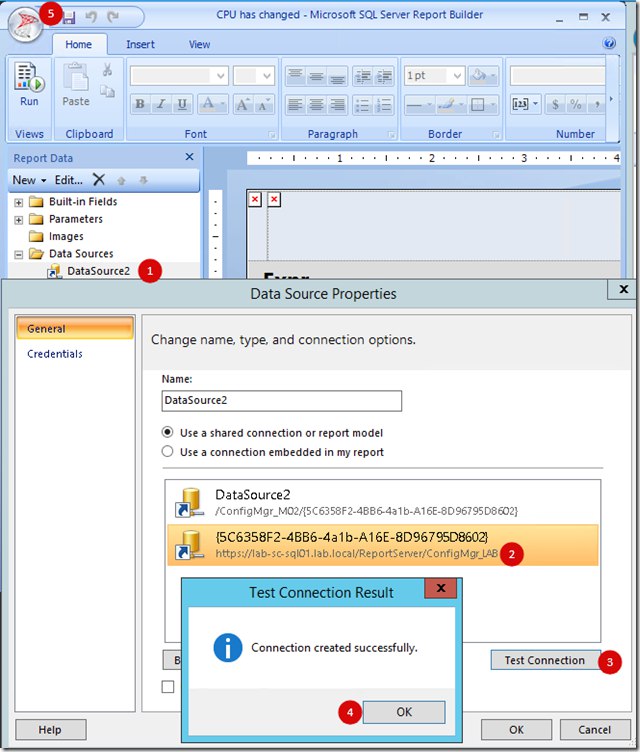Switch to the Home ribbon tab

point(78,45)
